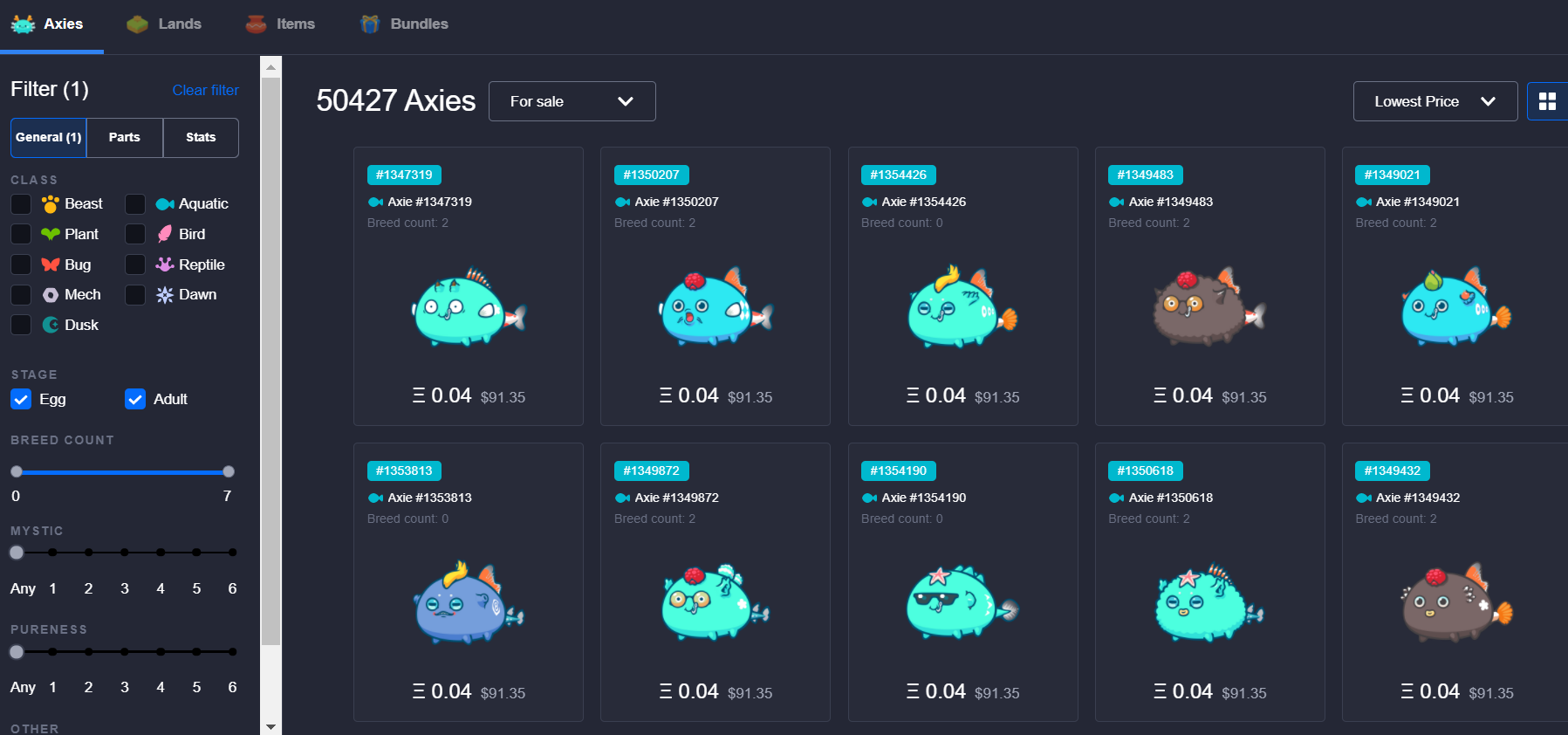This screenshot has width=1568, height=735.
Task: Open the Lands marketplace tab
Action: click(x=164, y=24)
